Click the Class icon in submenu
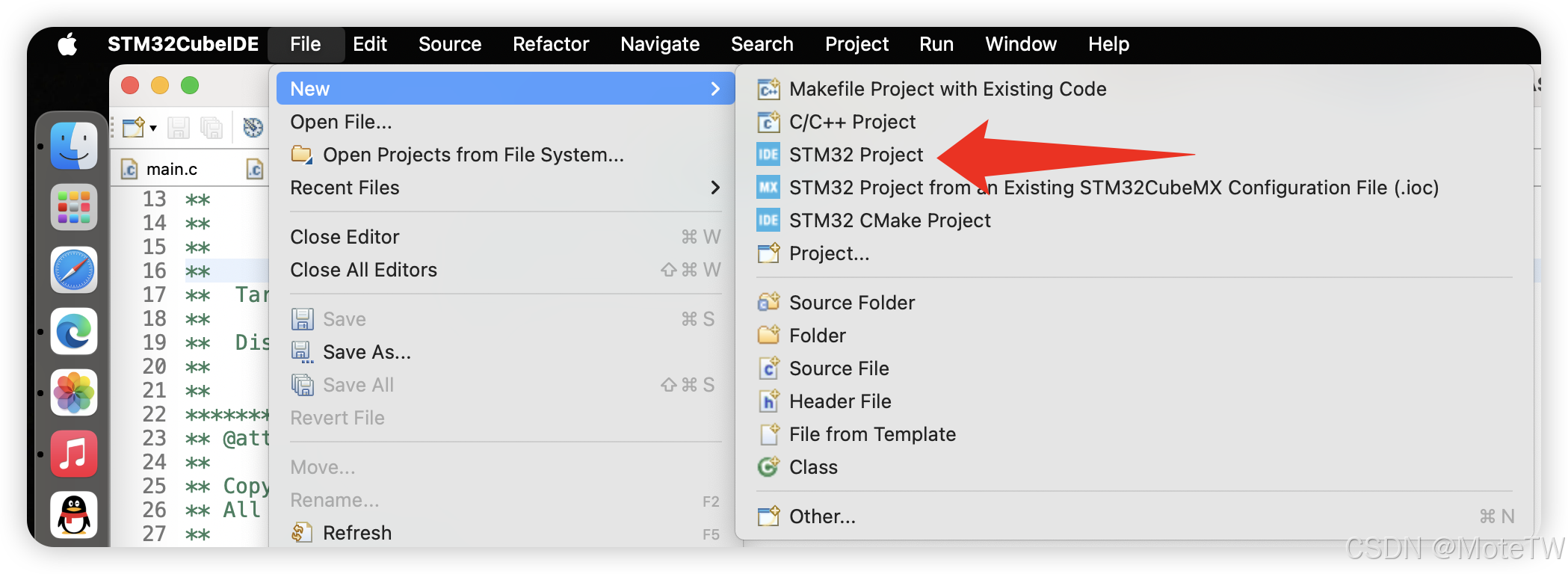Screen dimensions: 1568x574 click(x=768, y=467)
